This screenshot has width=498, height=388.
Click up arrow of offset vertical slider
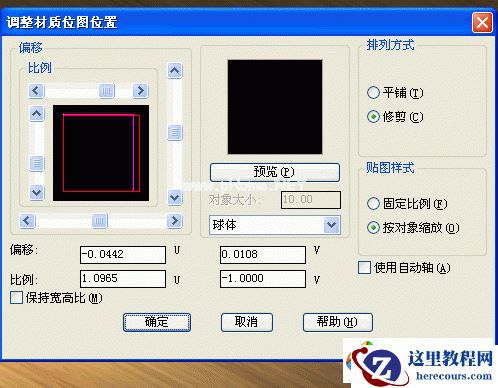point(175,71)
